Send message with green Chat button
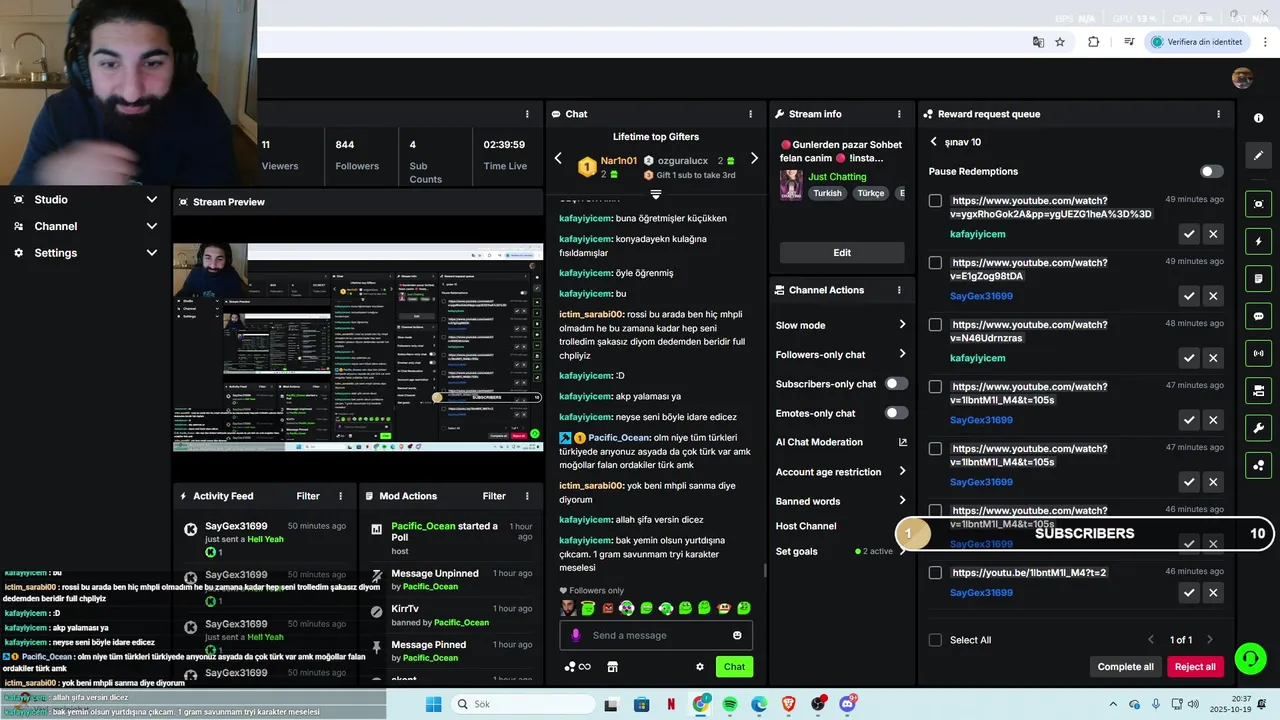1280x720 pixels. pos(734,667)
